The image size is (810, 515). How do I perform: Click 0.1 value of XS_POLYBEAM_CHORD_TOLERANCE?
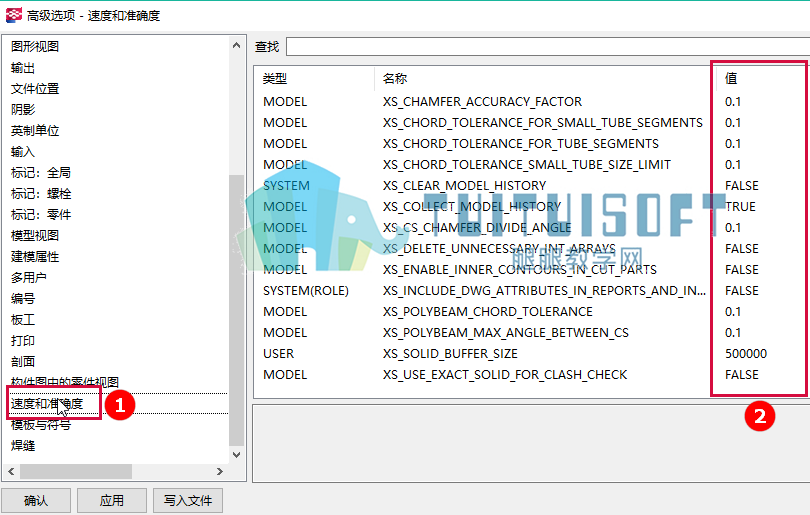click(x=733, y=312)
